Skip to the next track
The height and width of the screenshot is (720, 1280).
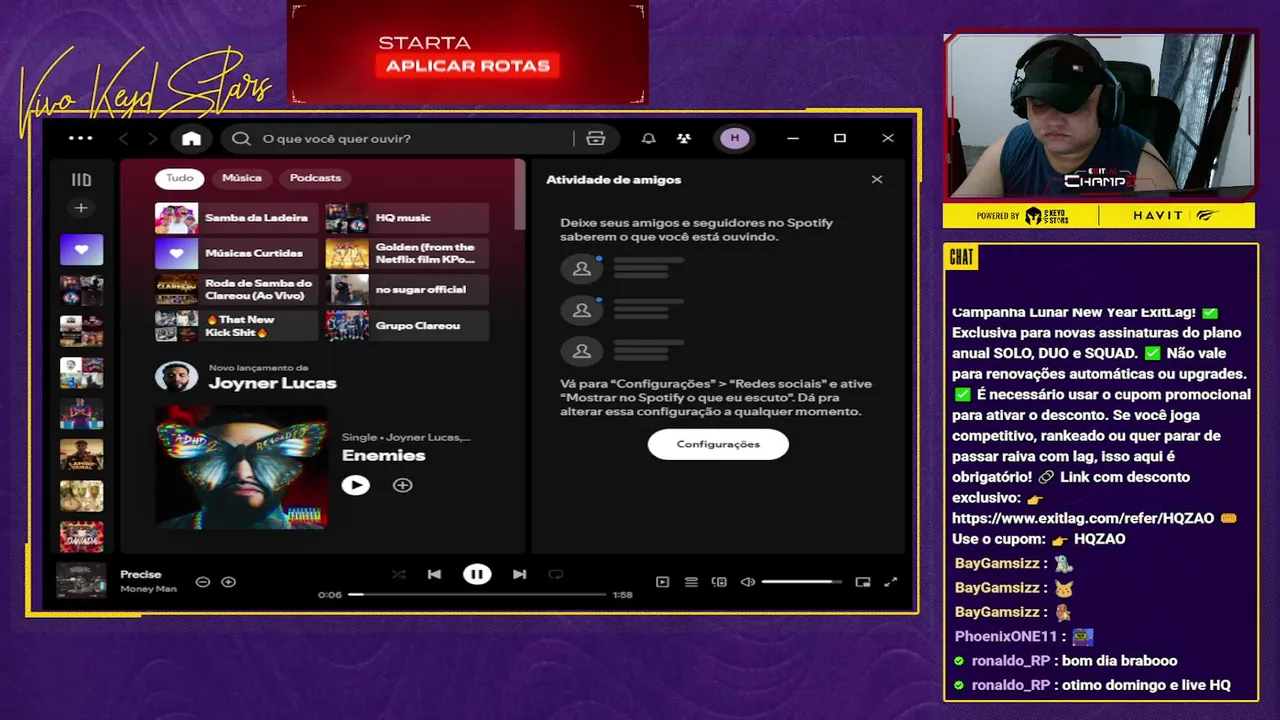coord(519,574)
